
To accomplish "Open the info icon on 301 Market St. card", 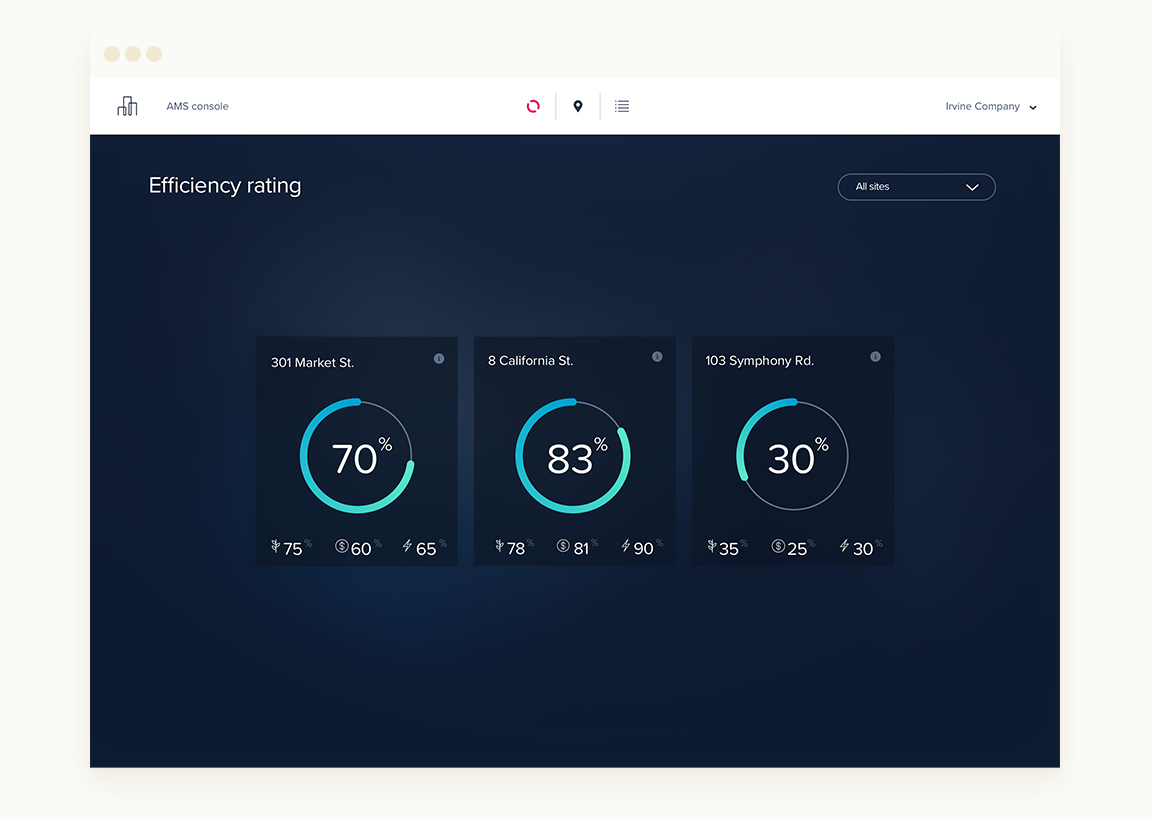I will click(438, 358).
